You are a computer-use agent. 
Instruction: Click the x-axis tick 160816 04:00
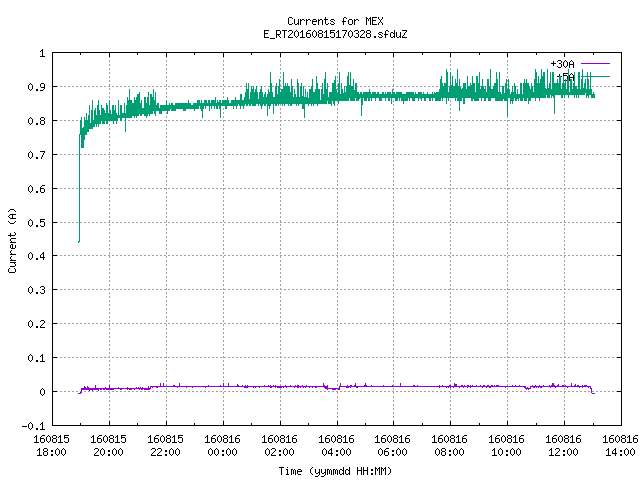[336, 446]
